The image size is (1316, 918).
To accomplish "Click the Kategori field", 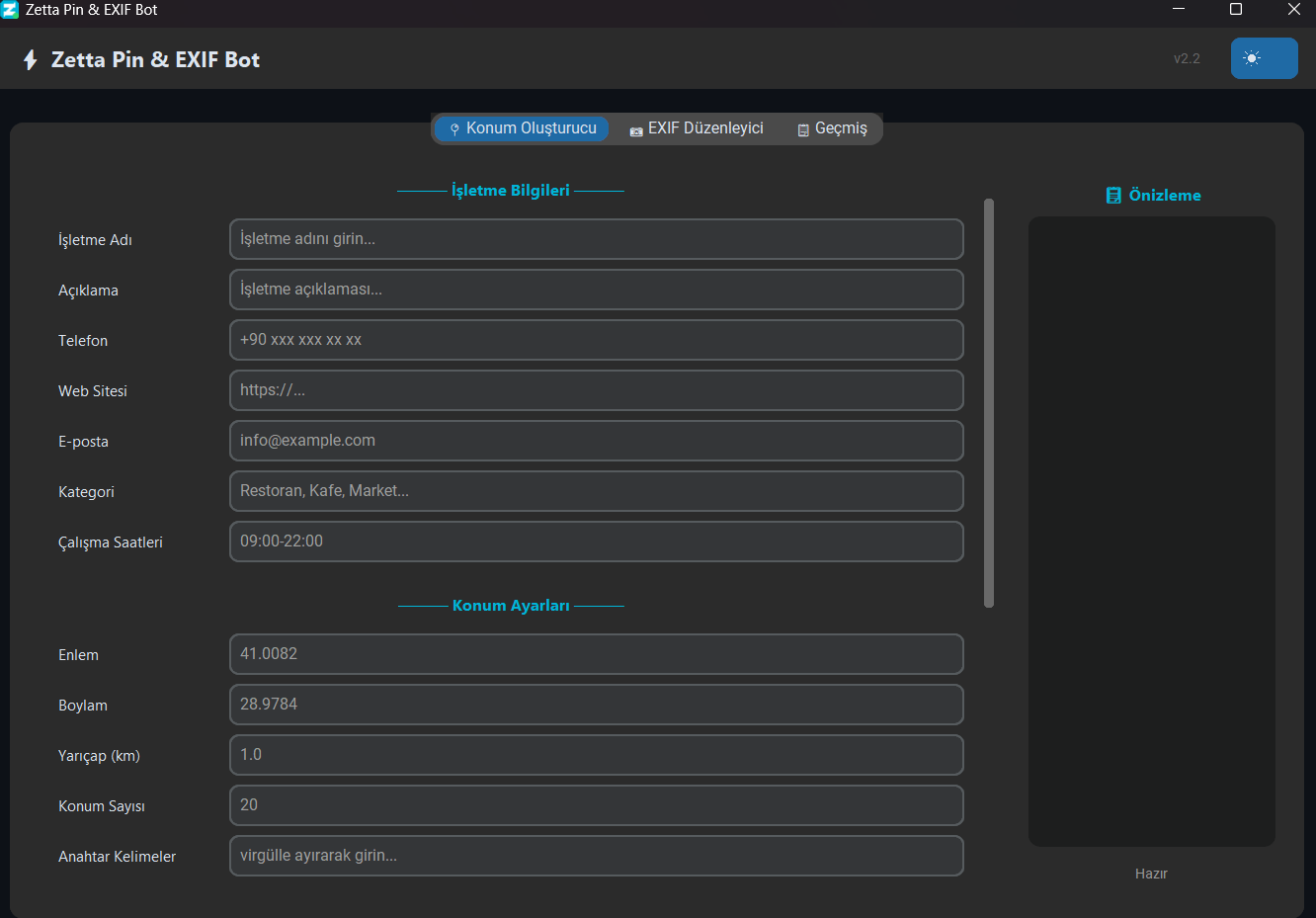I will [597, 491].
